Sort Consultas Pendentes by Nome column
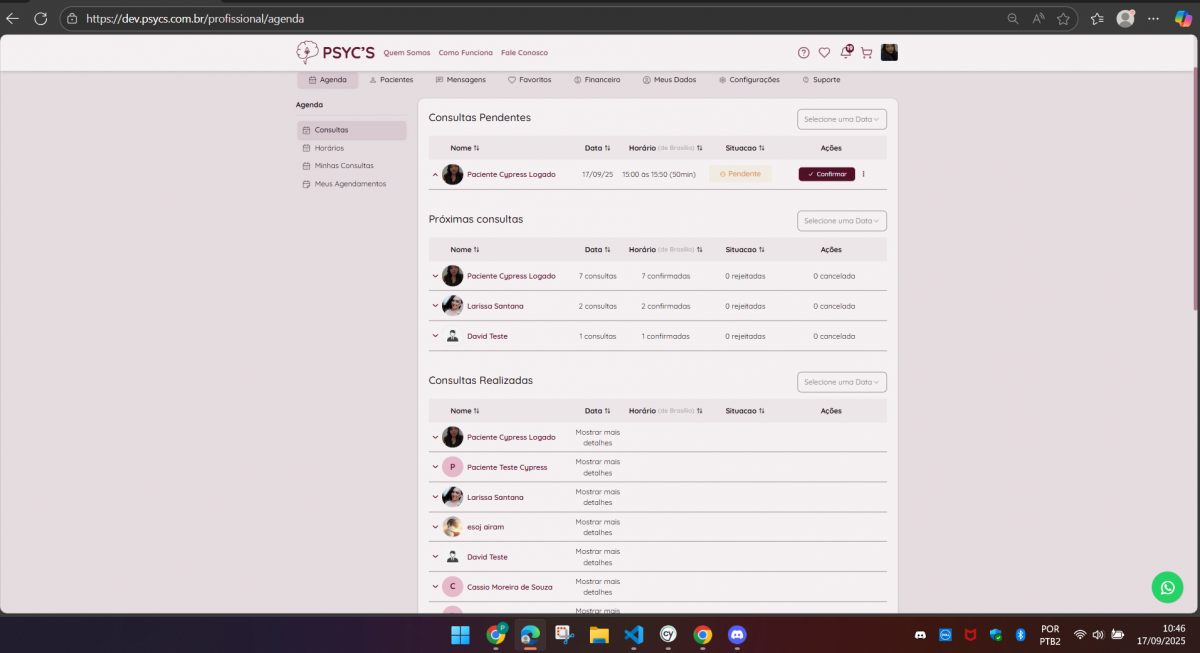Viewport: 1200px width, 653px height. tap(465, 148)
